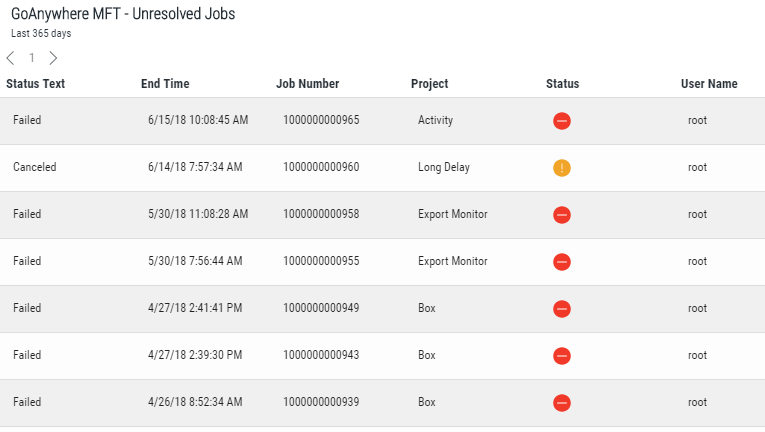765x432 pixels.
Task: Click the Long Delay project cell
Action: click(443, 167)
